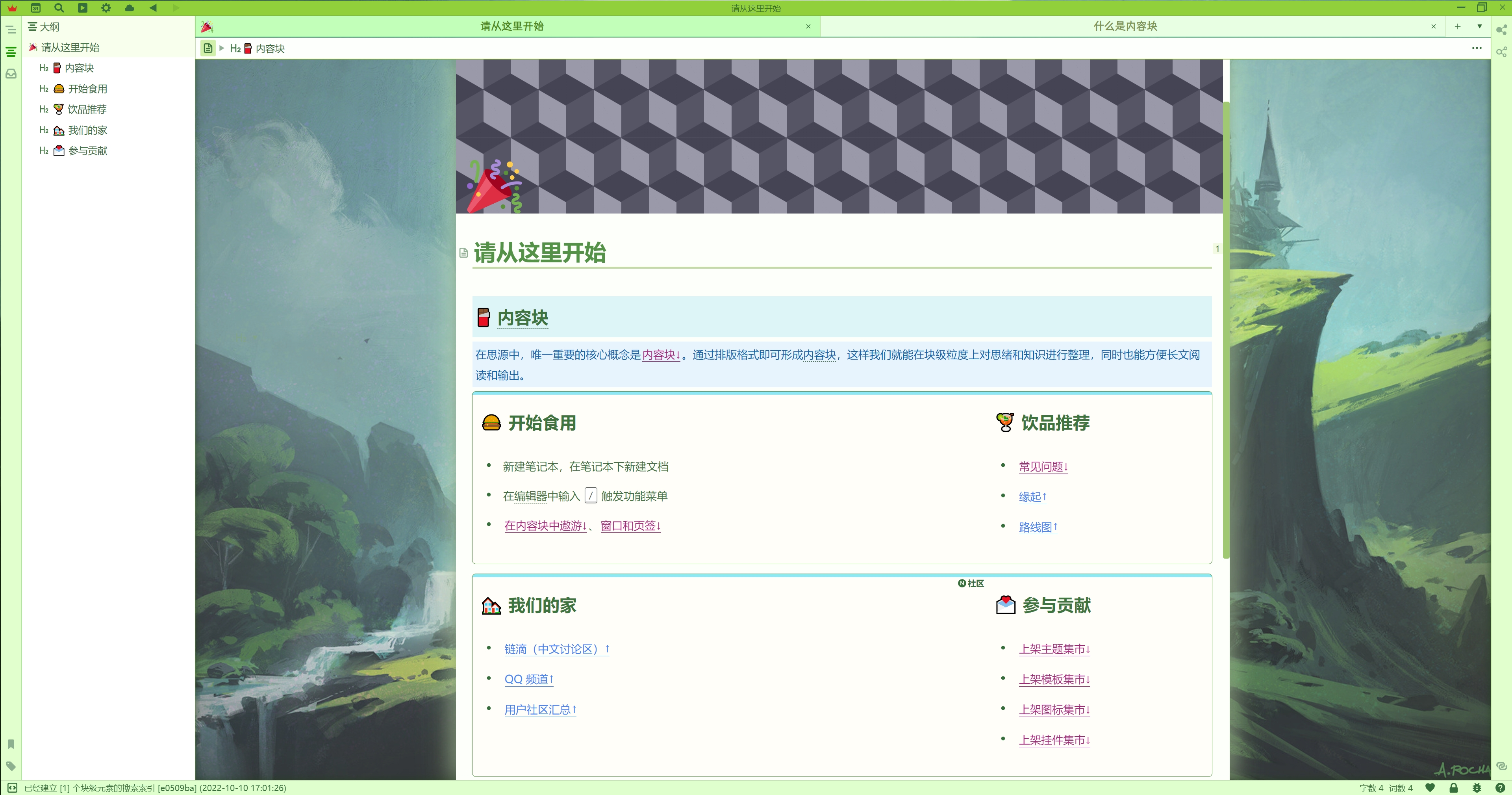Image resolution: width=1512 pixels, height=795 pixels.
Task: Click the cloud sync icon
Action: pyautogui.click(x=130, y=7)
